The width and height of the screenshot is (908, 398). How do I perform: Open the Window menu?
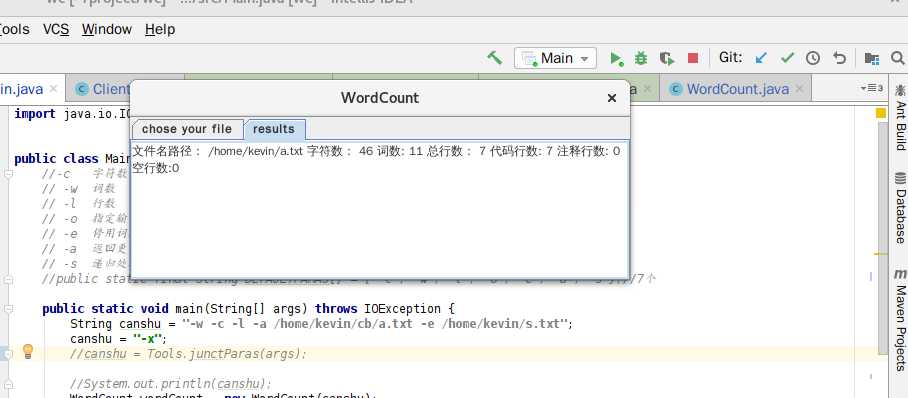tap(107, 29)
